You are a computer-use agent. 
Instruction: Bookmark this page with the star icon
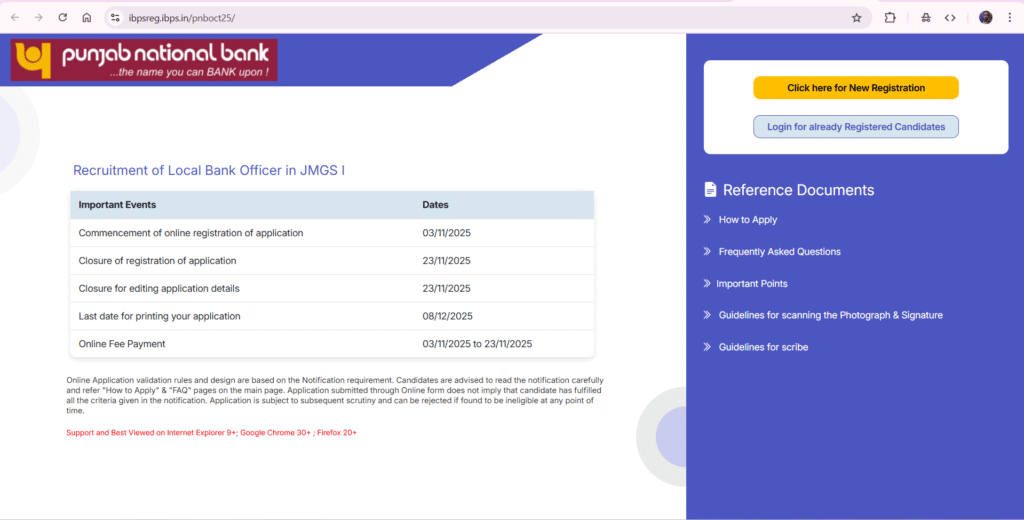tap(857, 18)
